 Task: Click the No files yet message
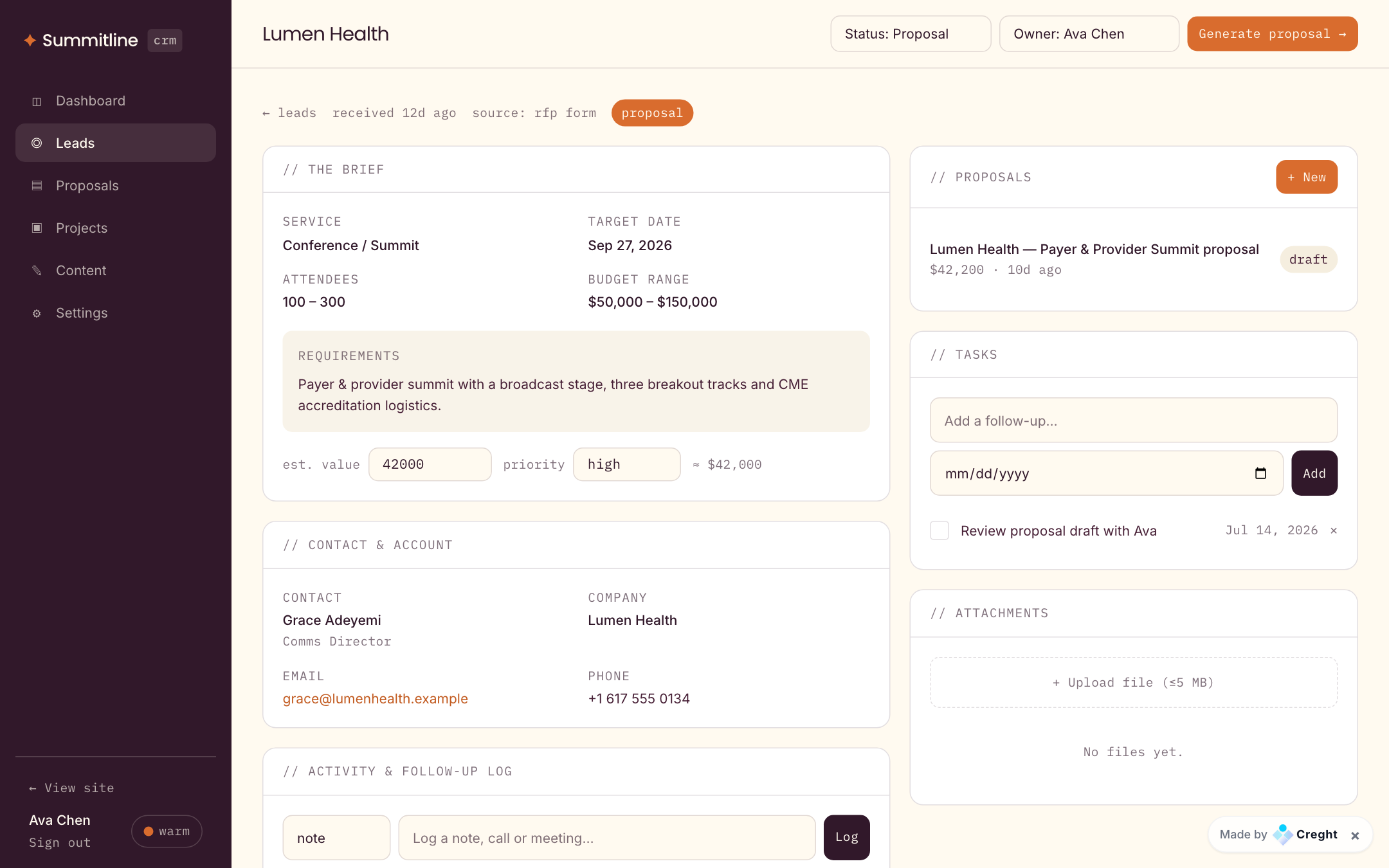point(1133,752)
